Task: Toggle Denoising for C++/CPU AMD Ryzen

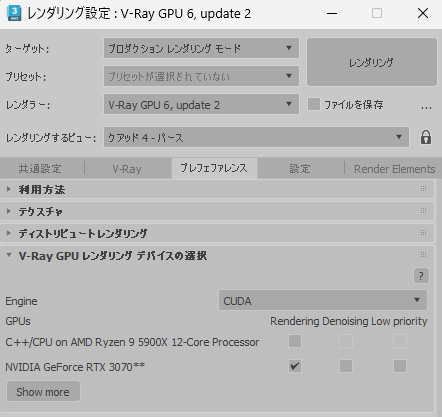Action: pos(346,341)
